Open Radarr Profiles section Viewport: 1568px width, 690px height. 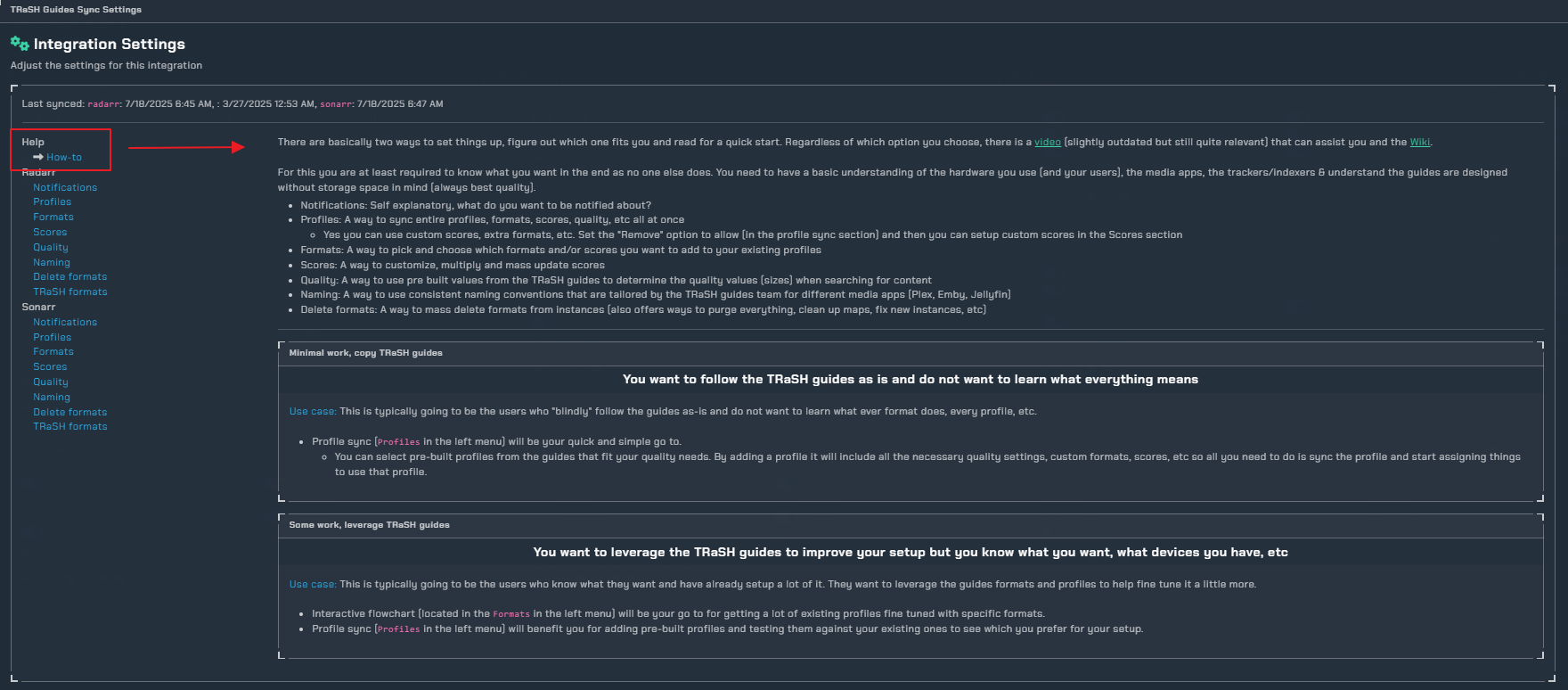tap(53, 202)
